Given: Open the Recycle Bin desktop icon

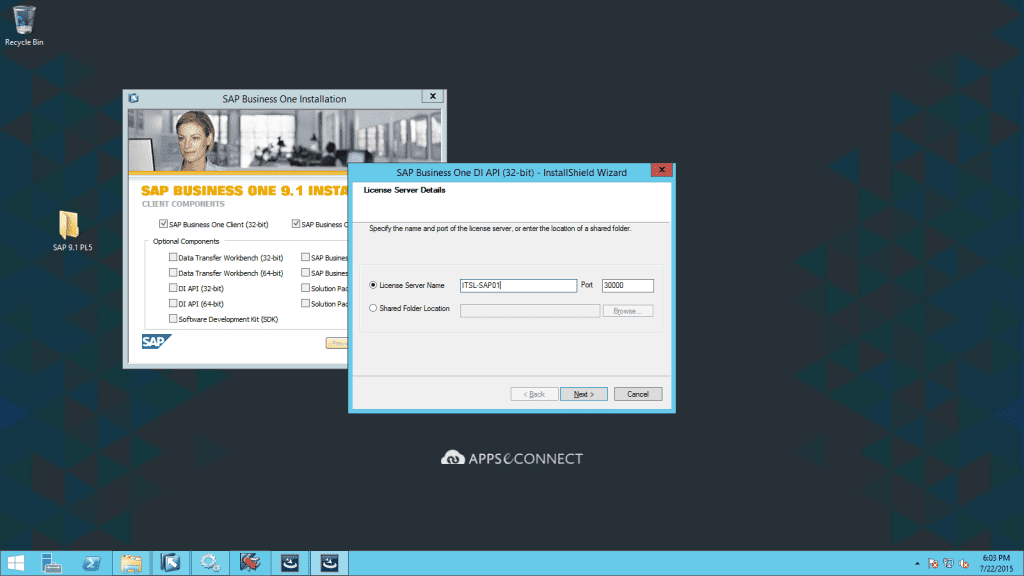Looking at the screenshot, I should [x=24, y=20].
